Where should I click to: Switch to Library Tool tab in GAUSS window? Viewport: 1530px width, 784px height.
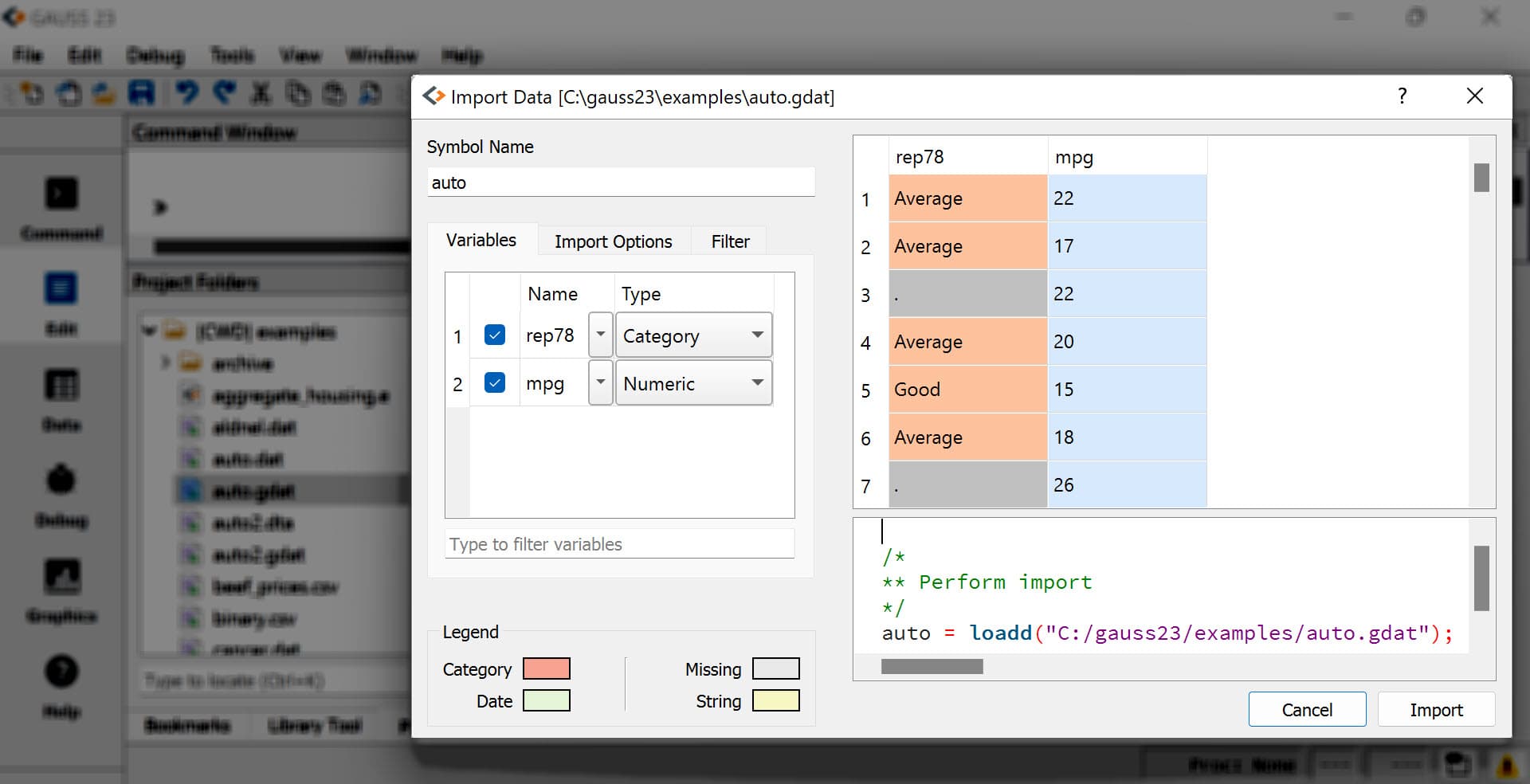pos(315,725)
